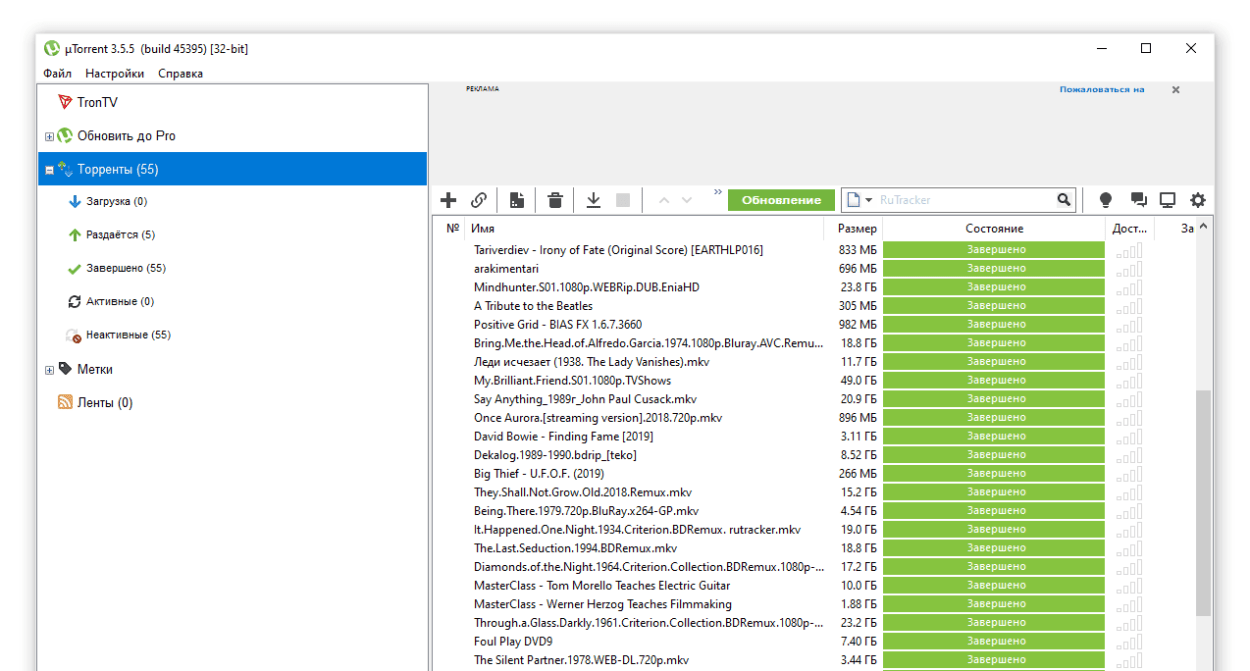Click the Add Torrent from URL link icon
Viewport: 1250px width, 671px height.
click(479, 200)
